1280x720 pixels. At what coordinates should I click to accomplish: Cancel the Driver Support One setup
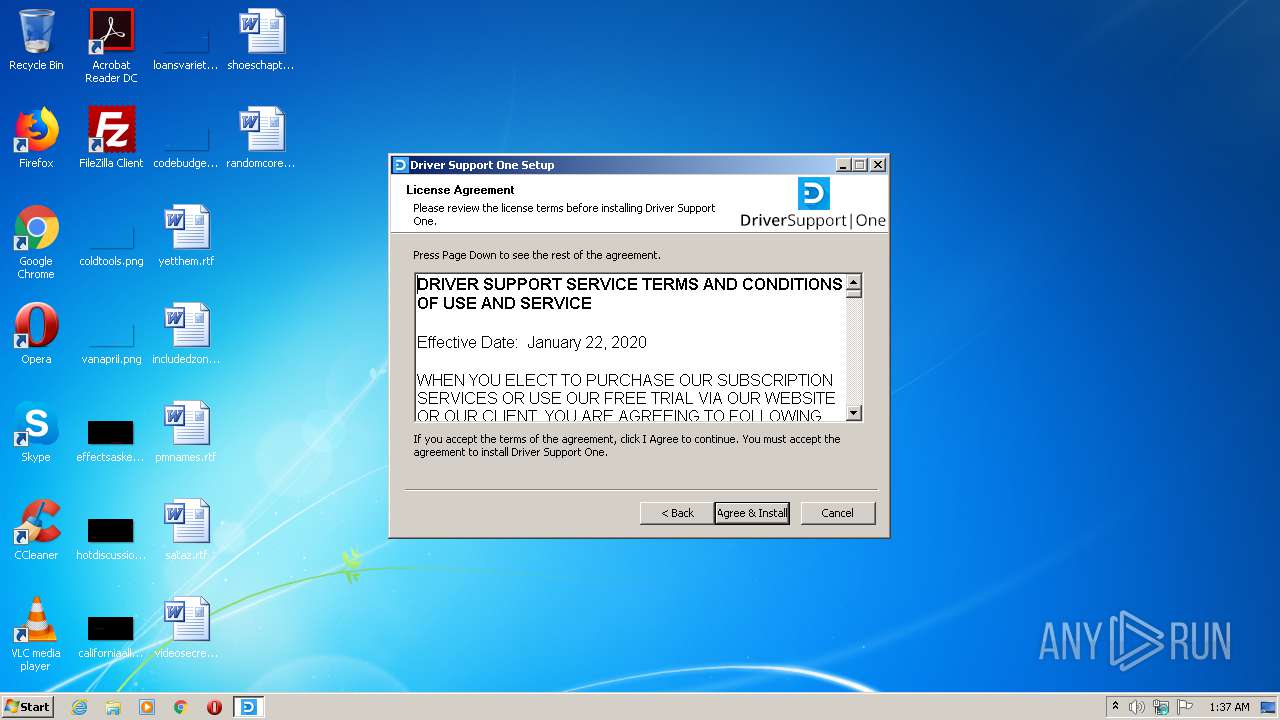tap(838, 513)
